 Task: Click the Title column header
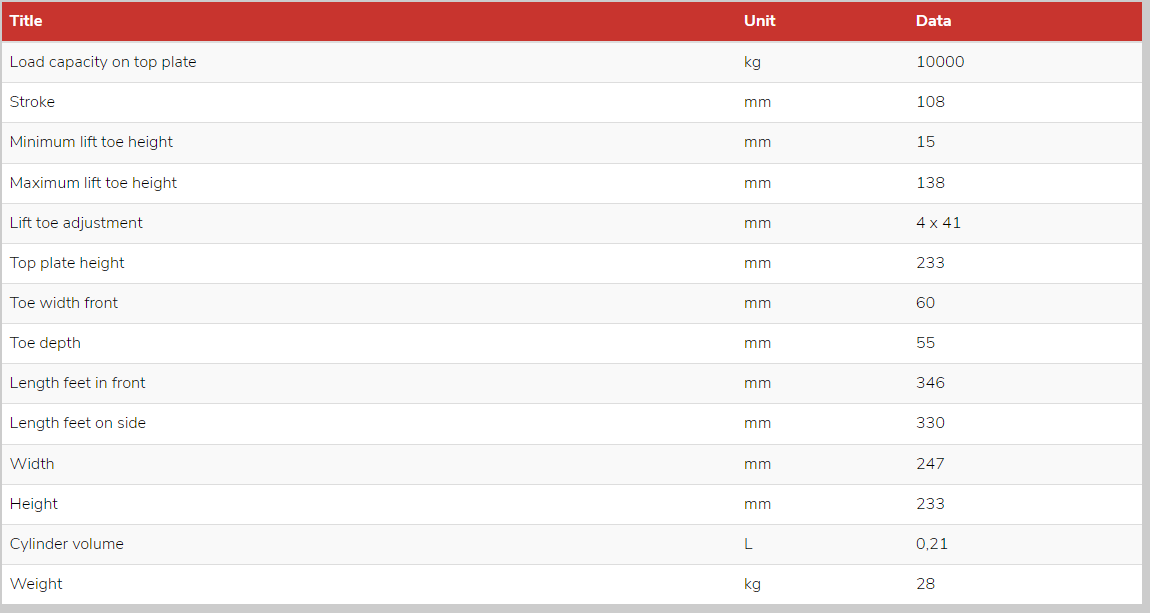click(26, 21)
